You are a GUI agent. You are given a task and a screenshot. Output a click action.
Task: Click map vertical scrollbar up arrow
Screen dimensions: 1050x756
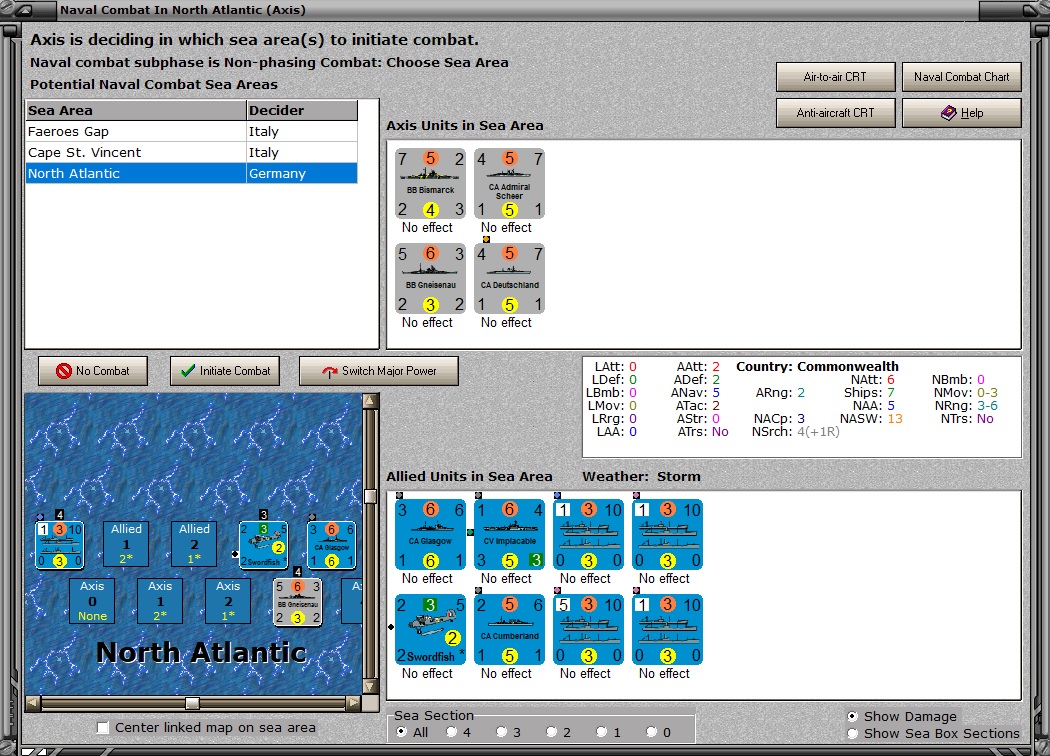point(370,401)
